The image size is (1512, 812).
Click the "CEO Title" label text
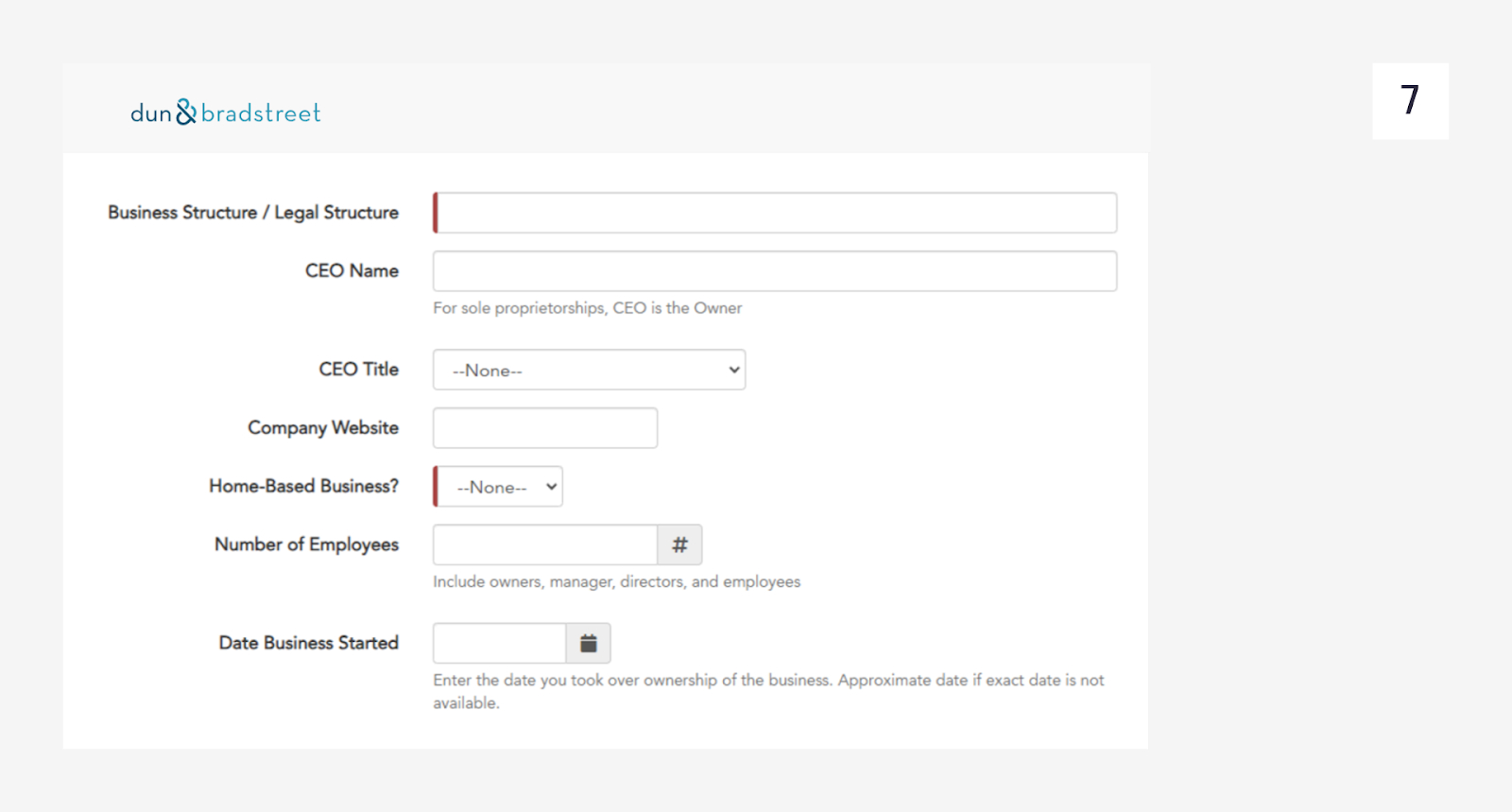pyautogui.click(x=358, y=370)
